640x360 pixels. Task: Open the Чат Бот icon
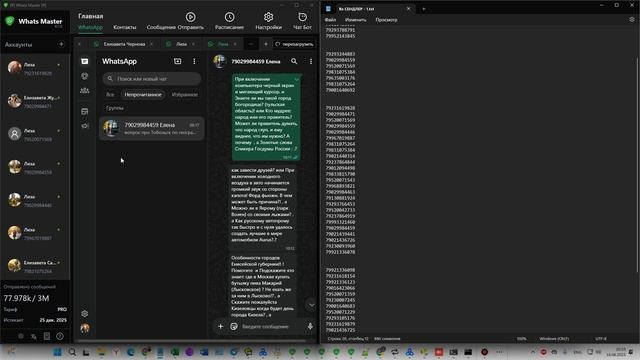point(302,17)
